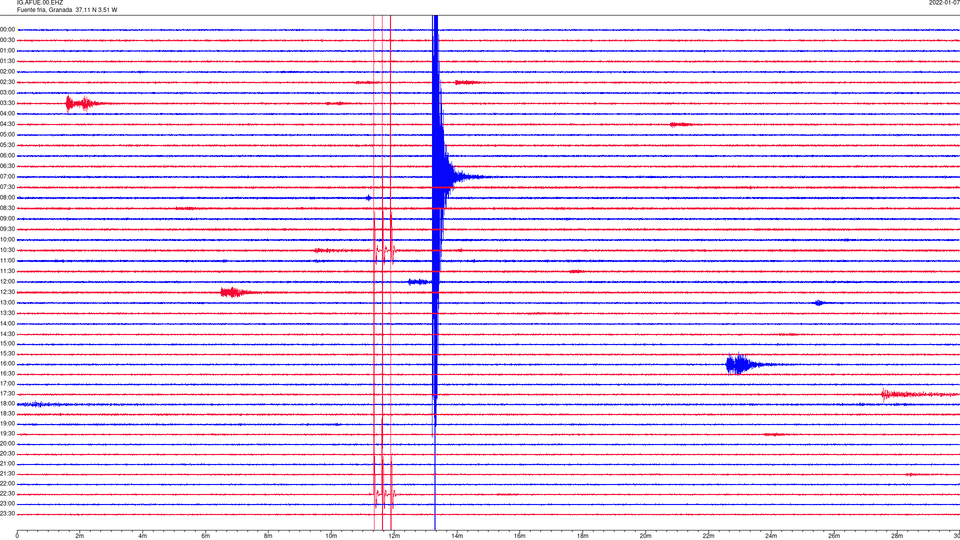Click the red seismic event on the 17:30 trace

pyautogui.click(x=918, y=394)
